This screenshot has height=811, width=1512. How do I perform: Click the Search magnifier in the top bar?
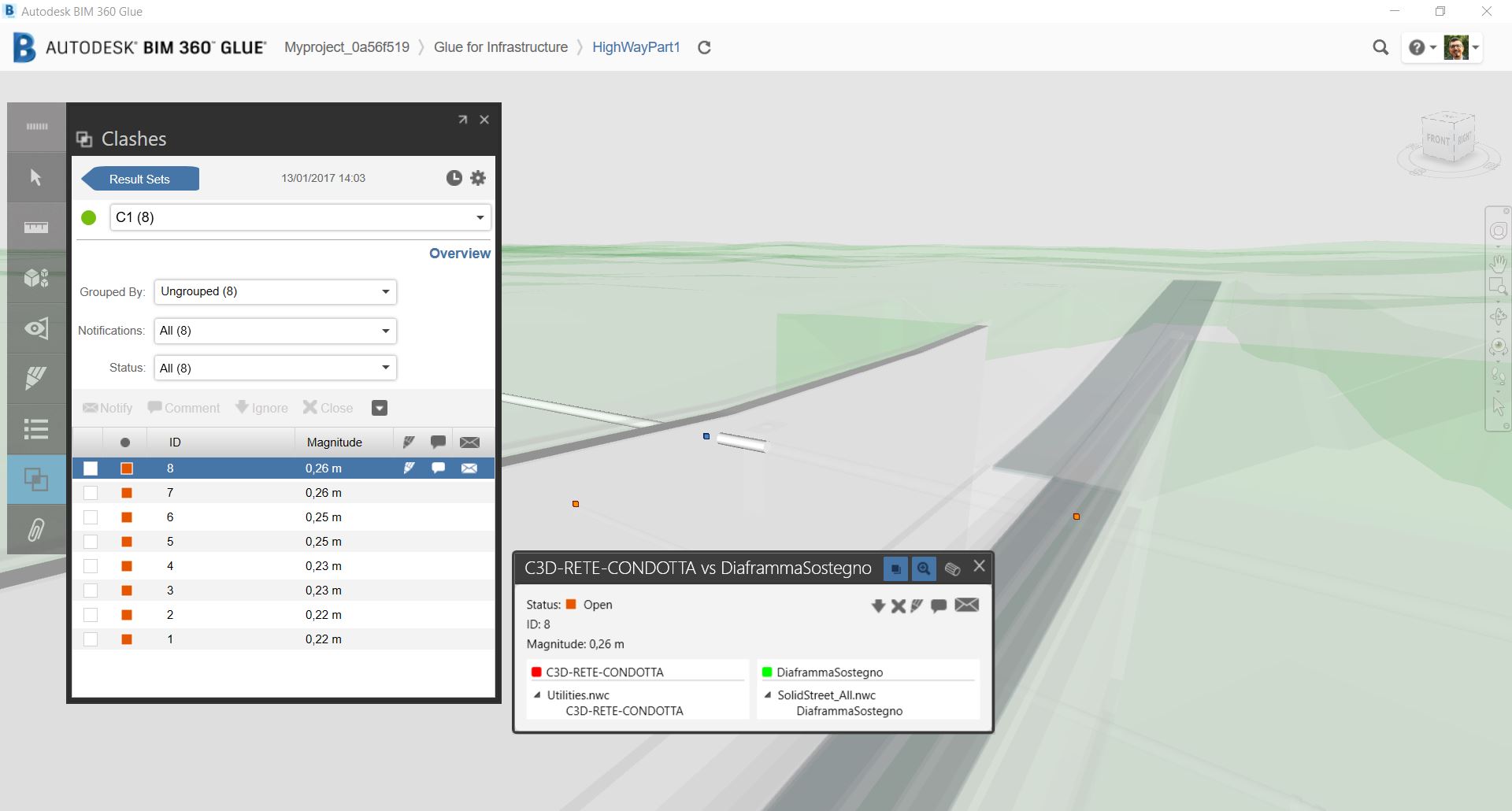[x=1380, y=47]
